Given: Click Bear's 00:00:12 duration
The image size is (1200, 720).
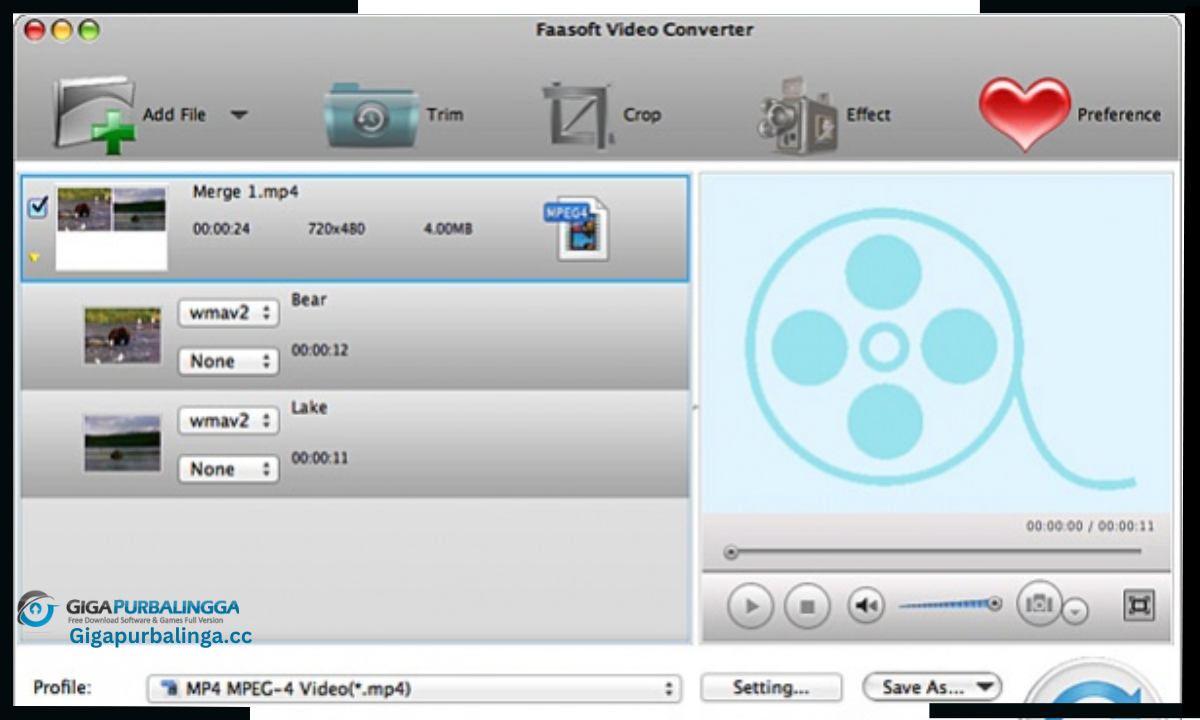Looking at the screenshot, I should pyautogui.click(x=320, y=351).
